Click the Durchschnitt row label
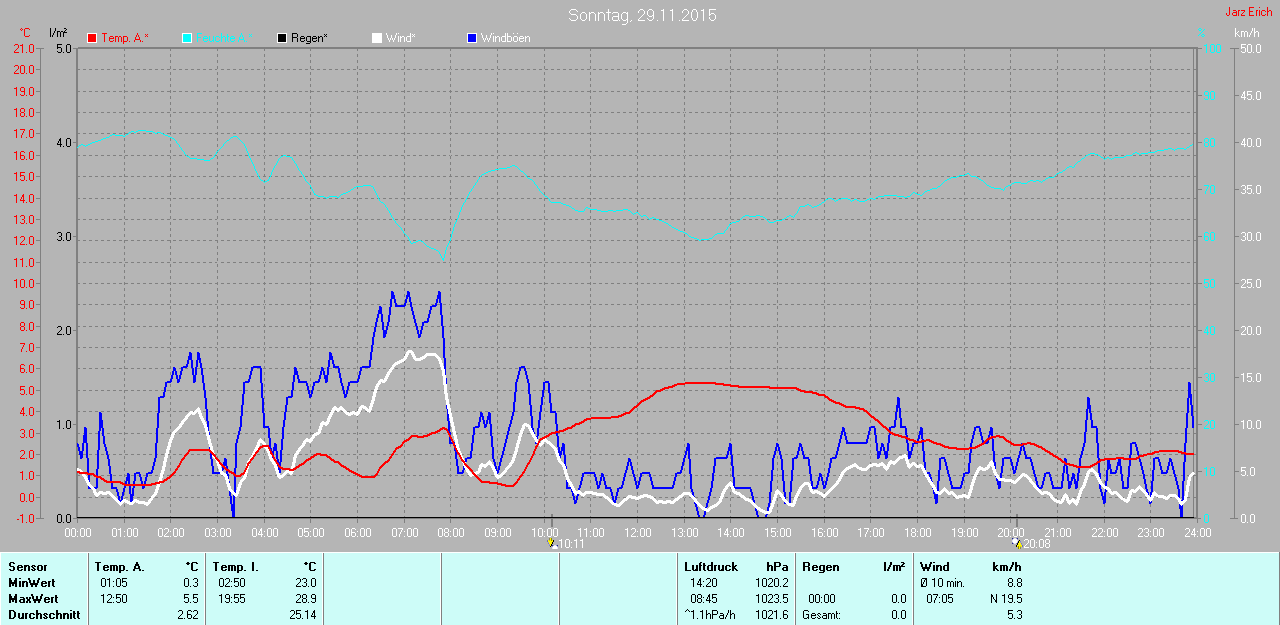 (43, 615)
